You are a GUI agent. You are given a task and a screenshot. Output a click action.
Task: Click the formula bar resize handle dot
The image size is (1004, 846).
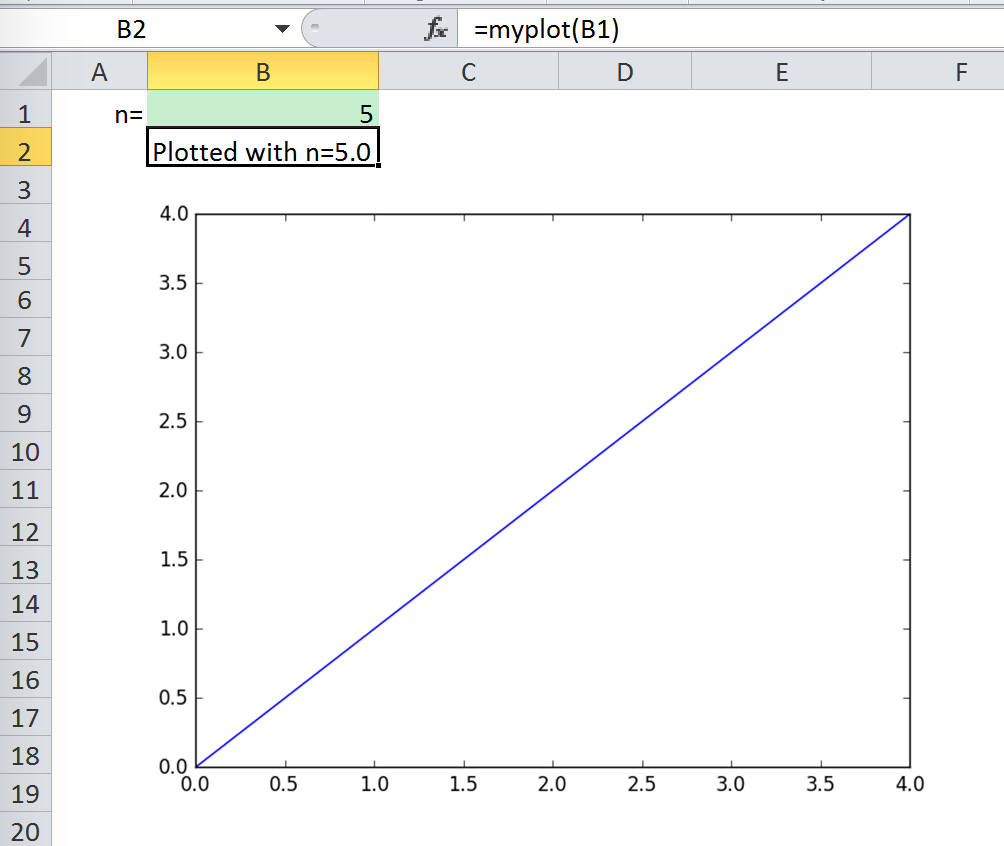point(314,28)
